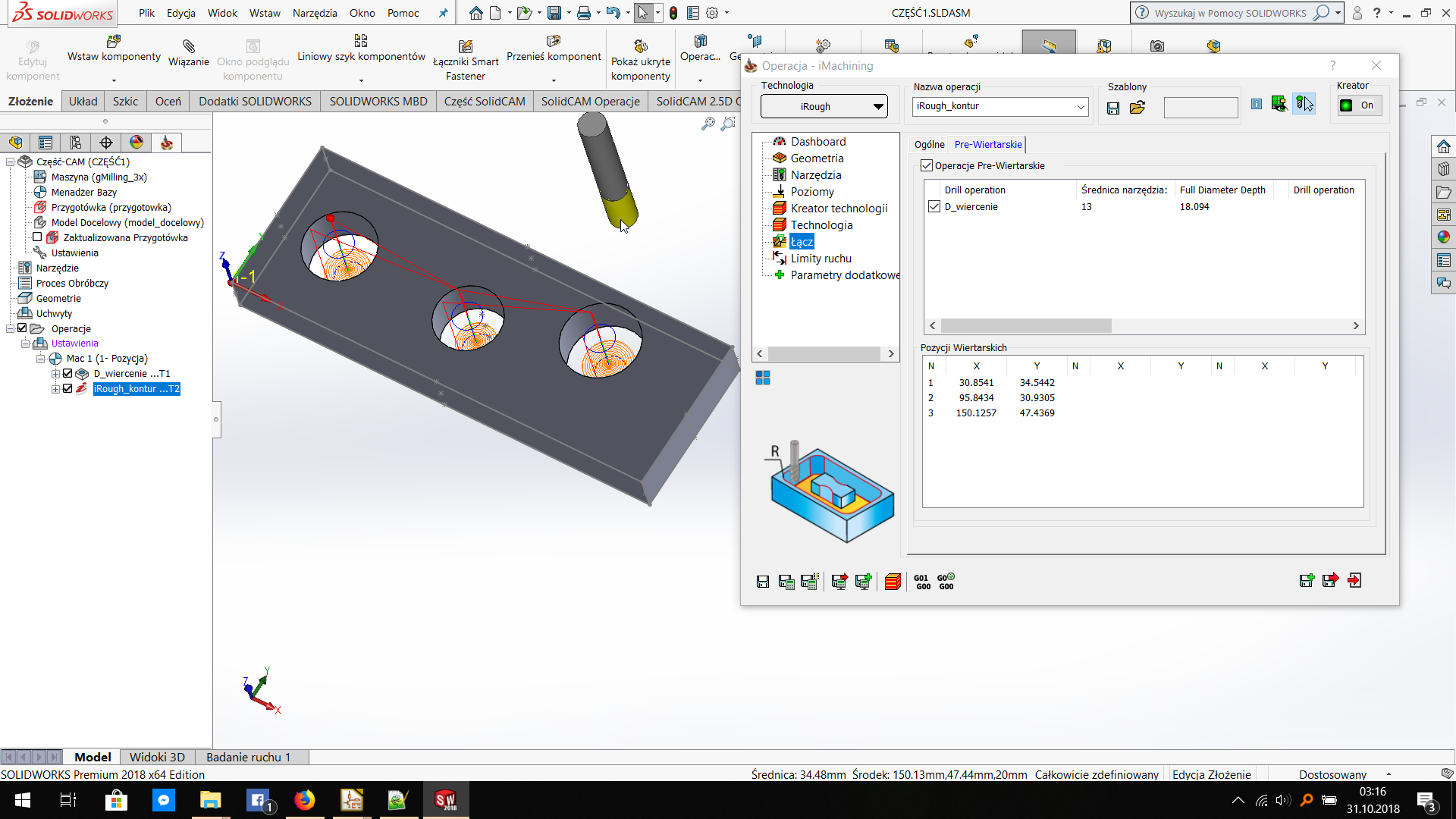
Task: Click the Simulate icon with red arrow
Action: (x=839, y=582)
